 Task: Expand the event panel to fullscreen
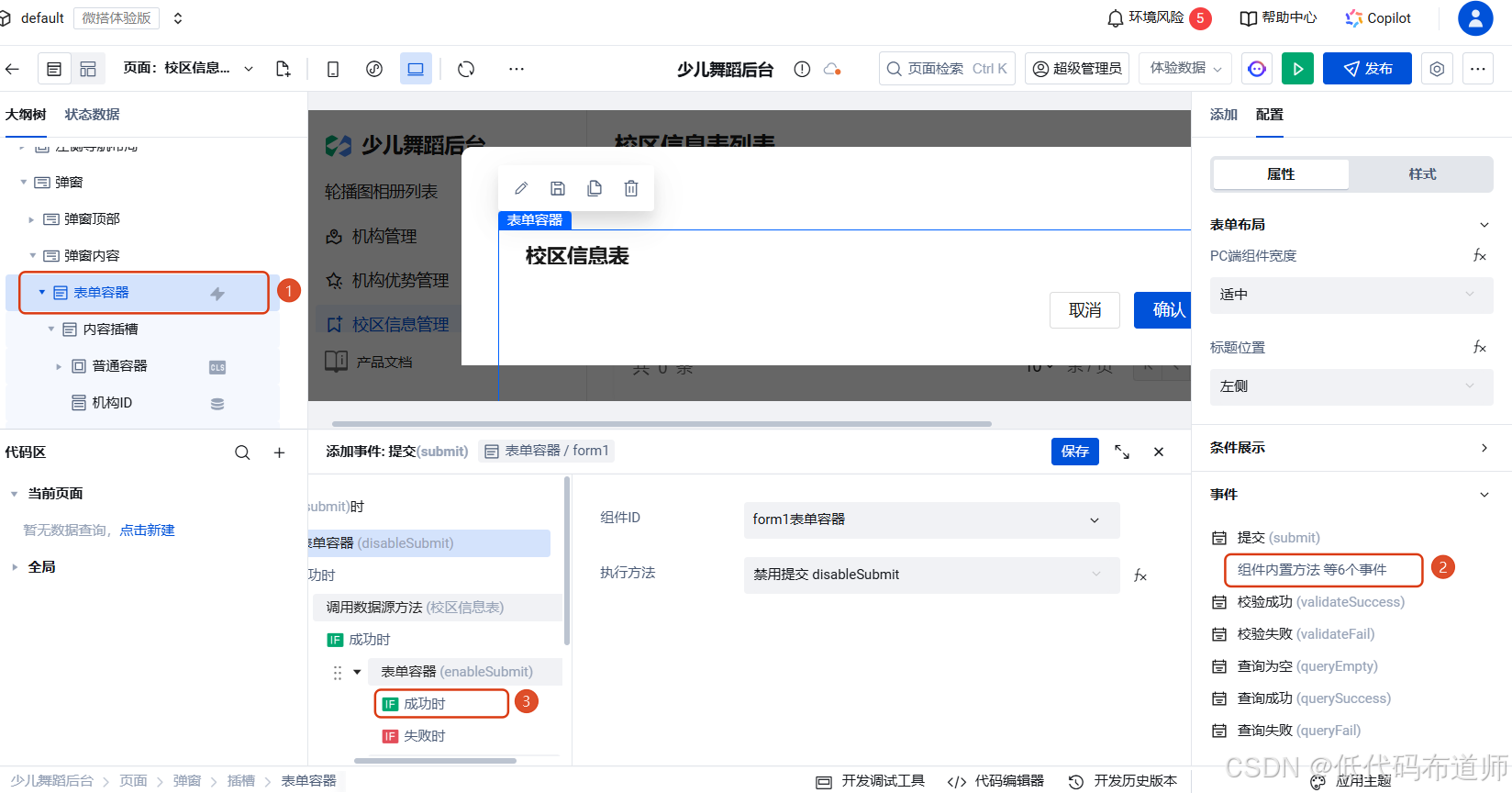click(1122, 452)
